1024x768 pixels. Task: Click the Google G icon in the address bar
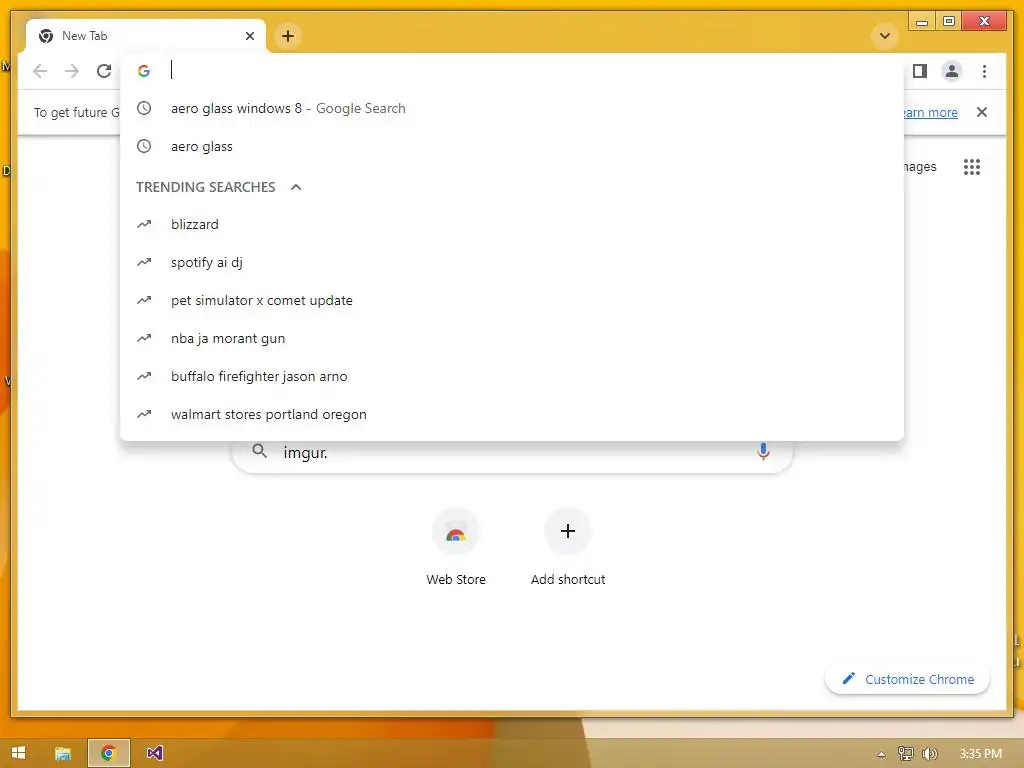[144, 71]
